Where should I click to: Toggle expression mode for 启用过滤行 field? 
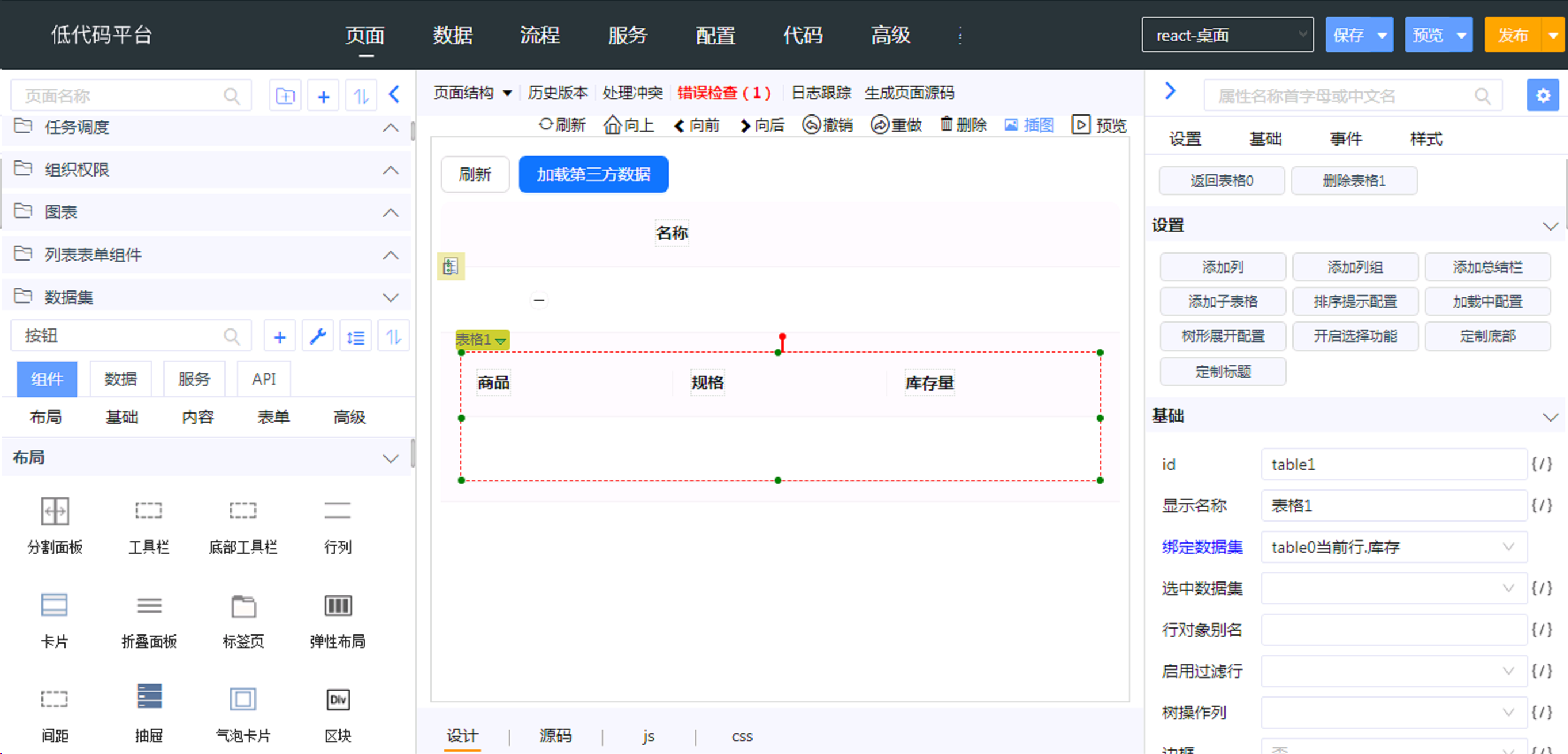pos(1541,671)
